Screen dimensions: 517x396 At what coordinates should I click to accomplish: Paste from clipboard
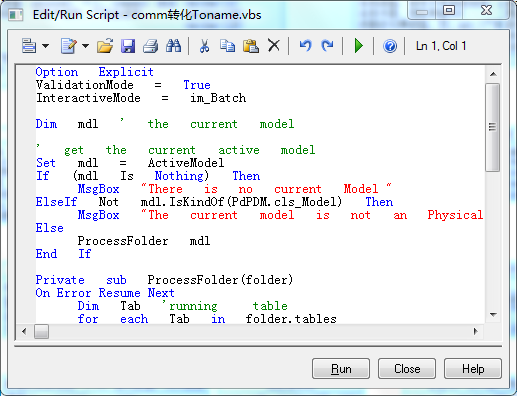251,46
